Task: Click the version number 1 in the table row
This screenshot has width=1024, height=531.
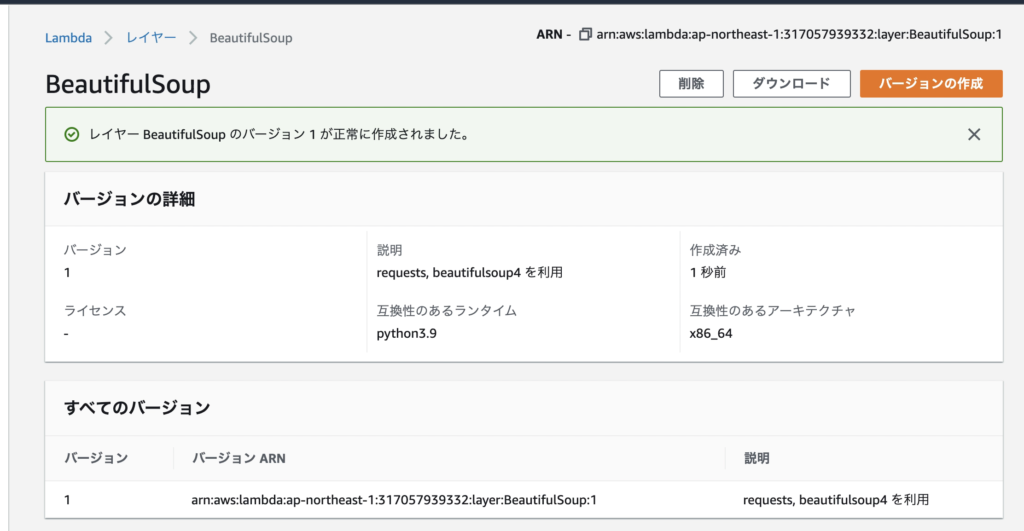Action: [x=67, y=500]
